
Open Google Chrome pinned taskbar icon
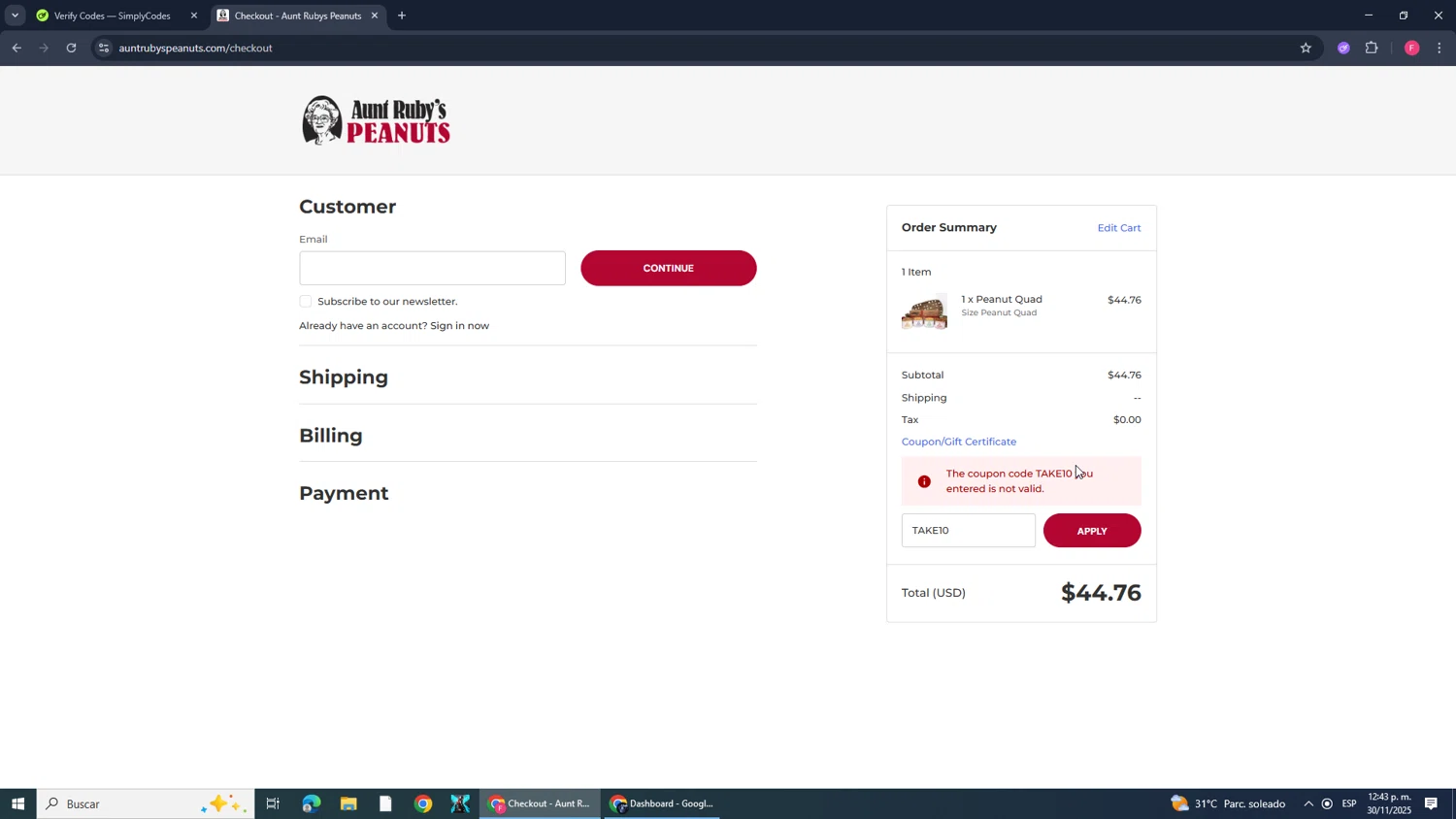(423, 803)
